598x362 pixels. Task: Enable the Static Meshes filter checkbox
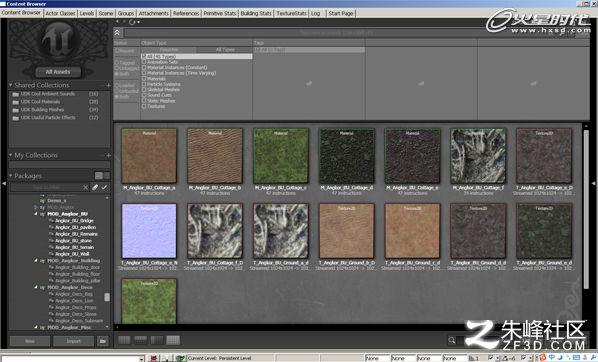(144, 101)
